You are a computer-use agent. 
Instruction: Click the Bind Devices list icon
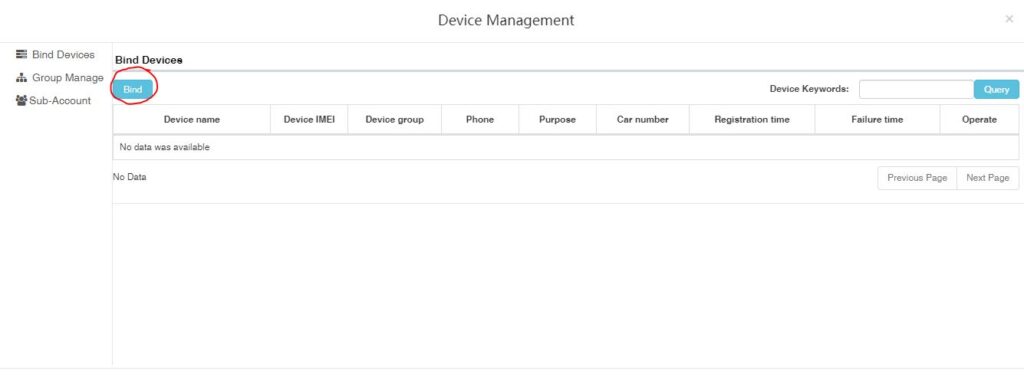[x=21, y=54]
